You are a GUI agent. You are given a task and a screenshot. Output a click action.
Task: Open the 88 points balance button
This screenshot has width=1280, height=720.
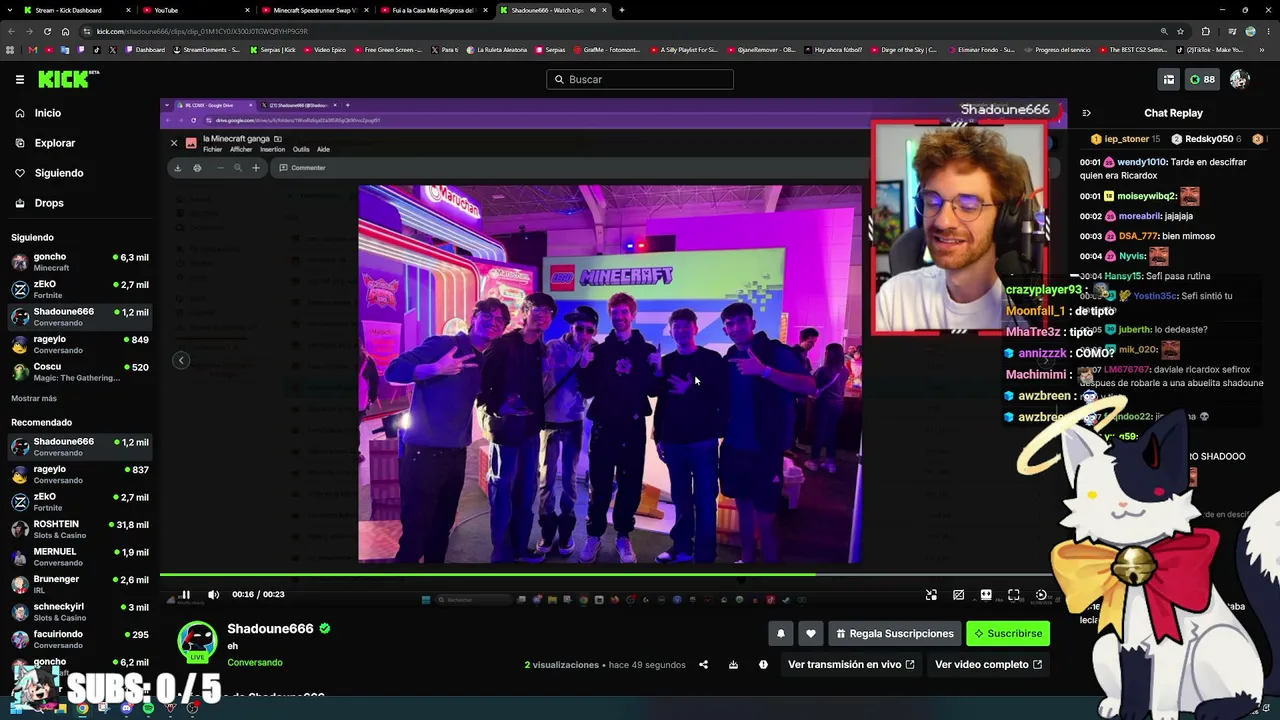(x=1202, y=79)
